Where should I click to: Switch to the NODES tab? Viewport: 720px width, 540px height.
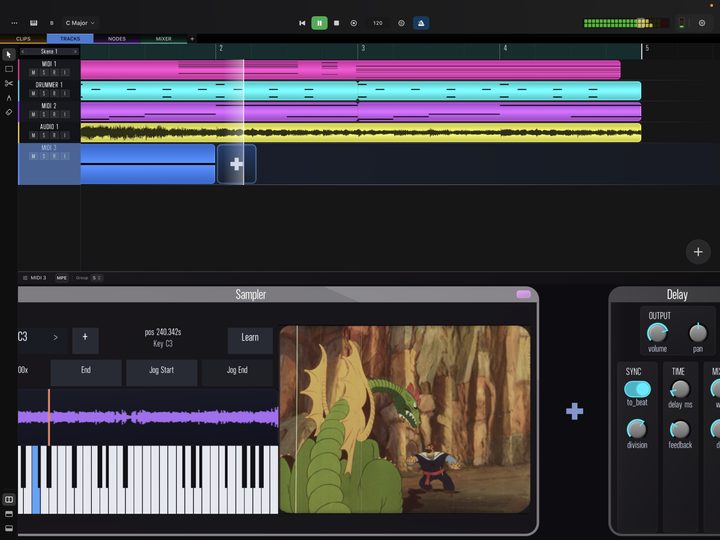pyautogui.click(x=117, y=39)
